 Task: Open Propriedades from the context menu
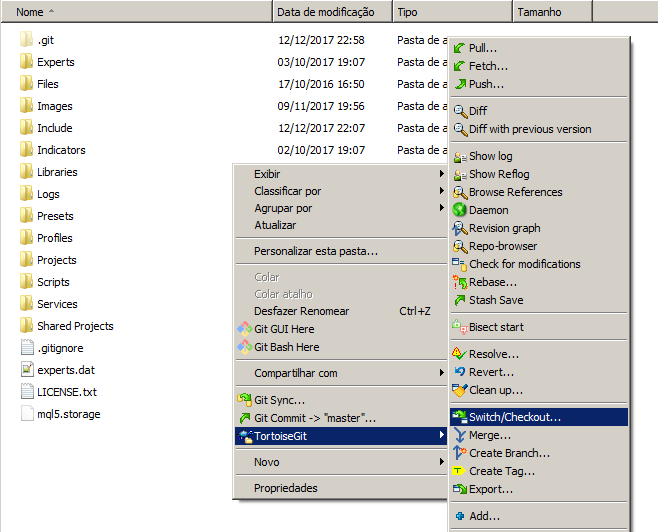341,488
